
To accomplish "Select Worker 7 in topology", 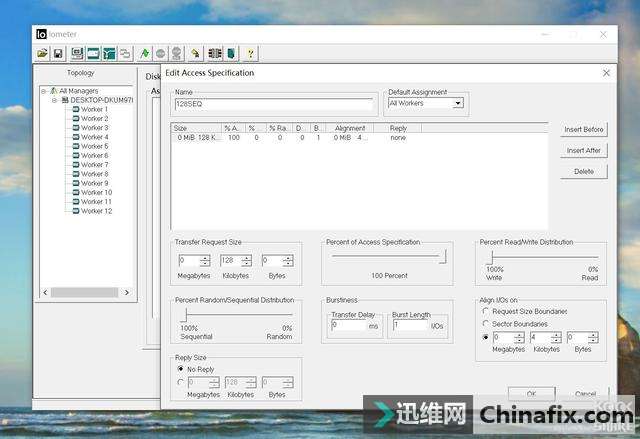I will click(94, 165).
